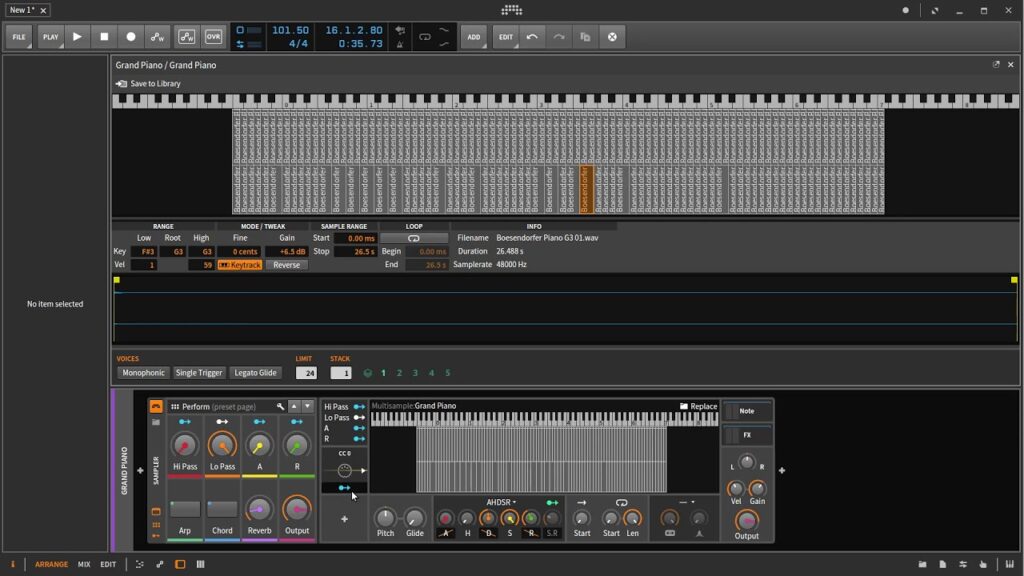Open the Perform page editor wrench icon
Viewport: 1024px width, 576px height.
[x=279, y=407]
